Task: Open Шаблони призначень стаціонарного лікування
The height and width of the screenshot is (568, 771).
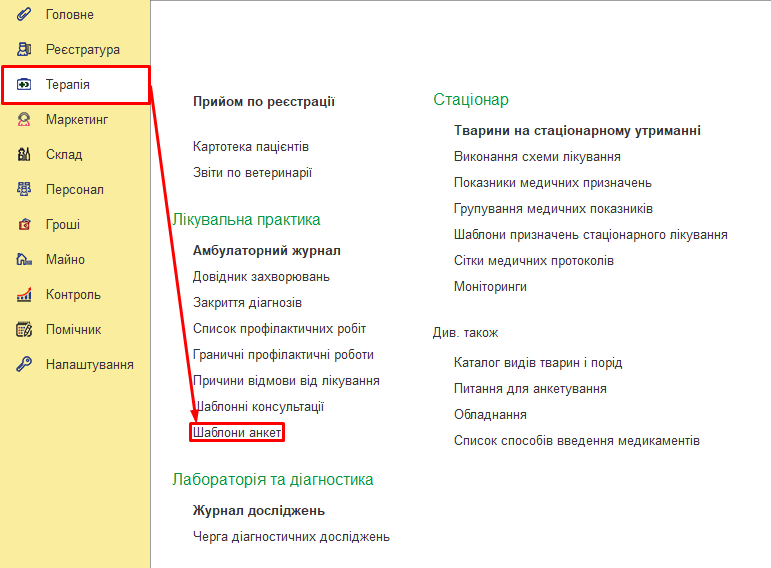Action: click(591, 235)
